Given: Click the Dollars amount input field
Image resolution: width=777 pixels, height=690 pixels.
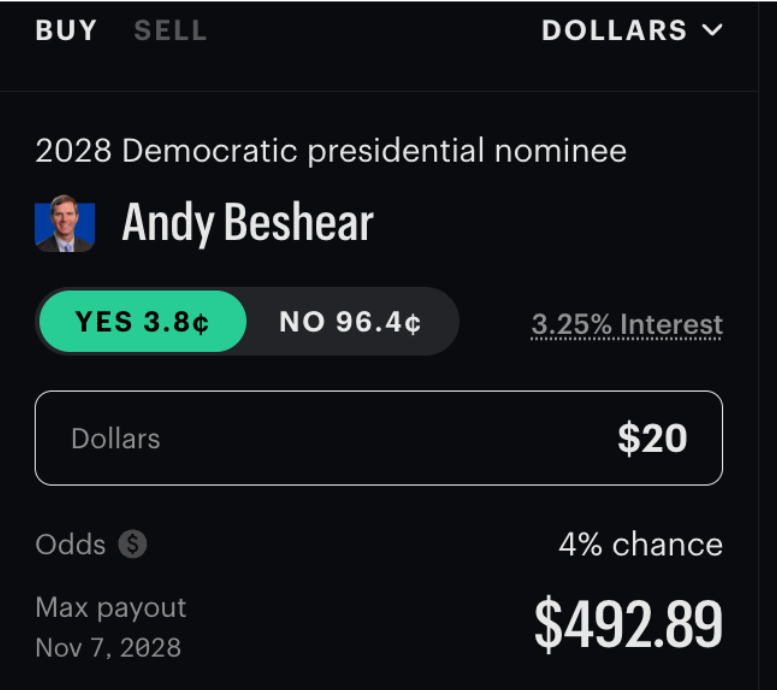Looking at the screenshot, I should click(x=379, y=438).
